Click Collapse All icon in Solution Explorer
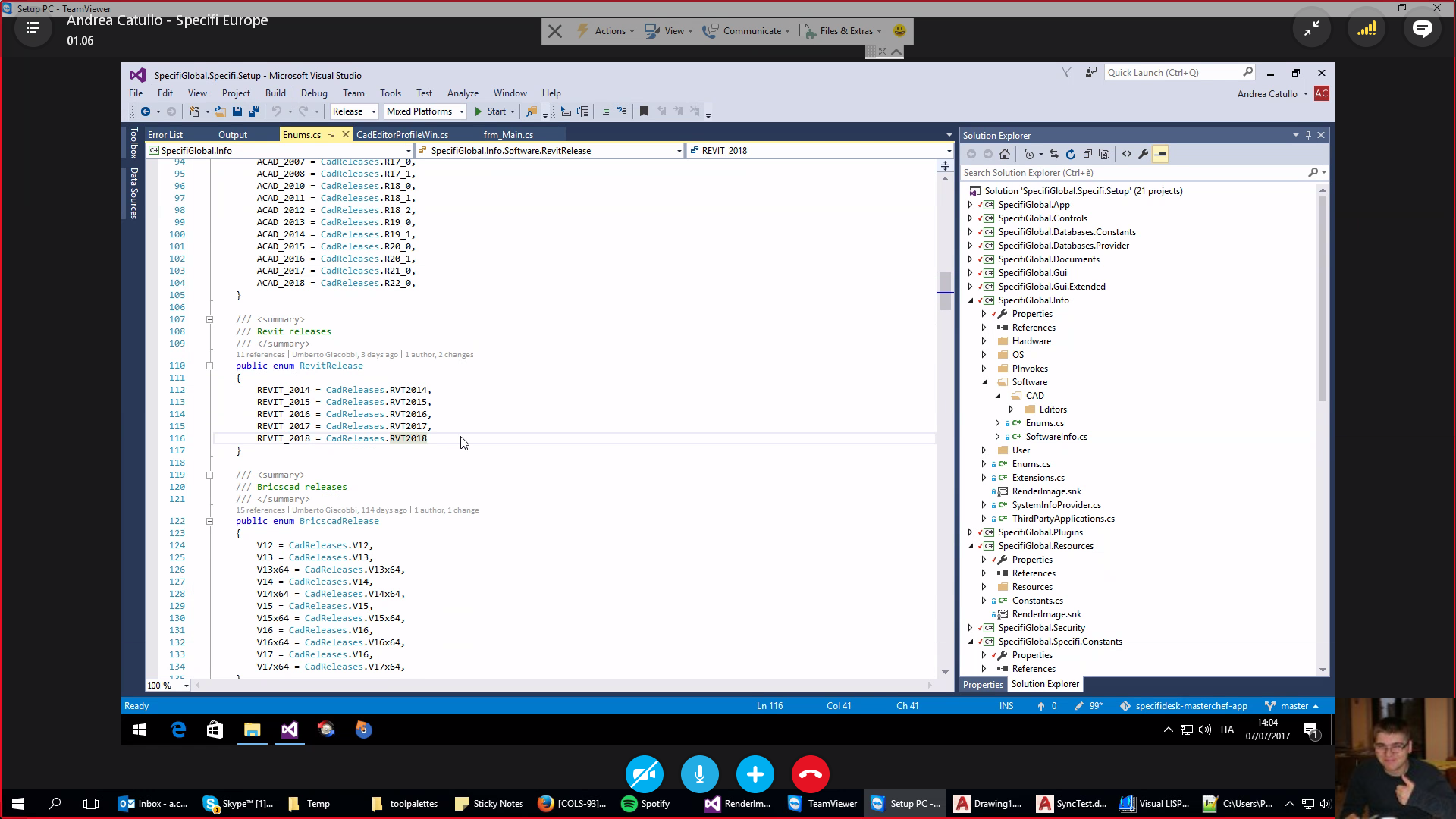The height and width of the screenshot is (819, 1456). coord(1087,154)
